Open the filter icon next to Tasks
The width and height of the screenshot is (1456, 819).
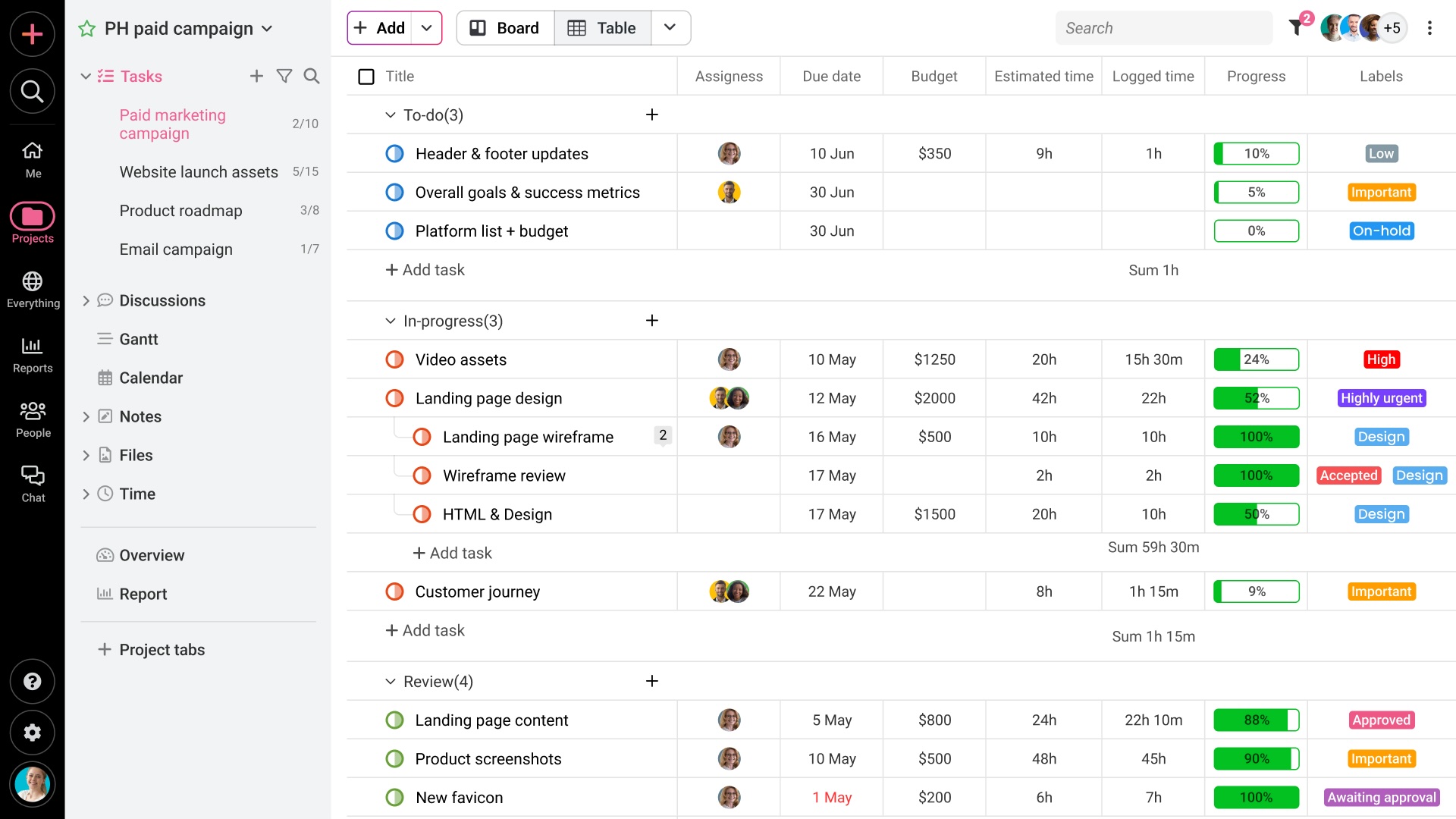click(x=284, y=76)
